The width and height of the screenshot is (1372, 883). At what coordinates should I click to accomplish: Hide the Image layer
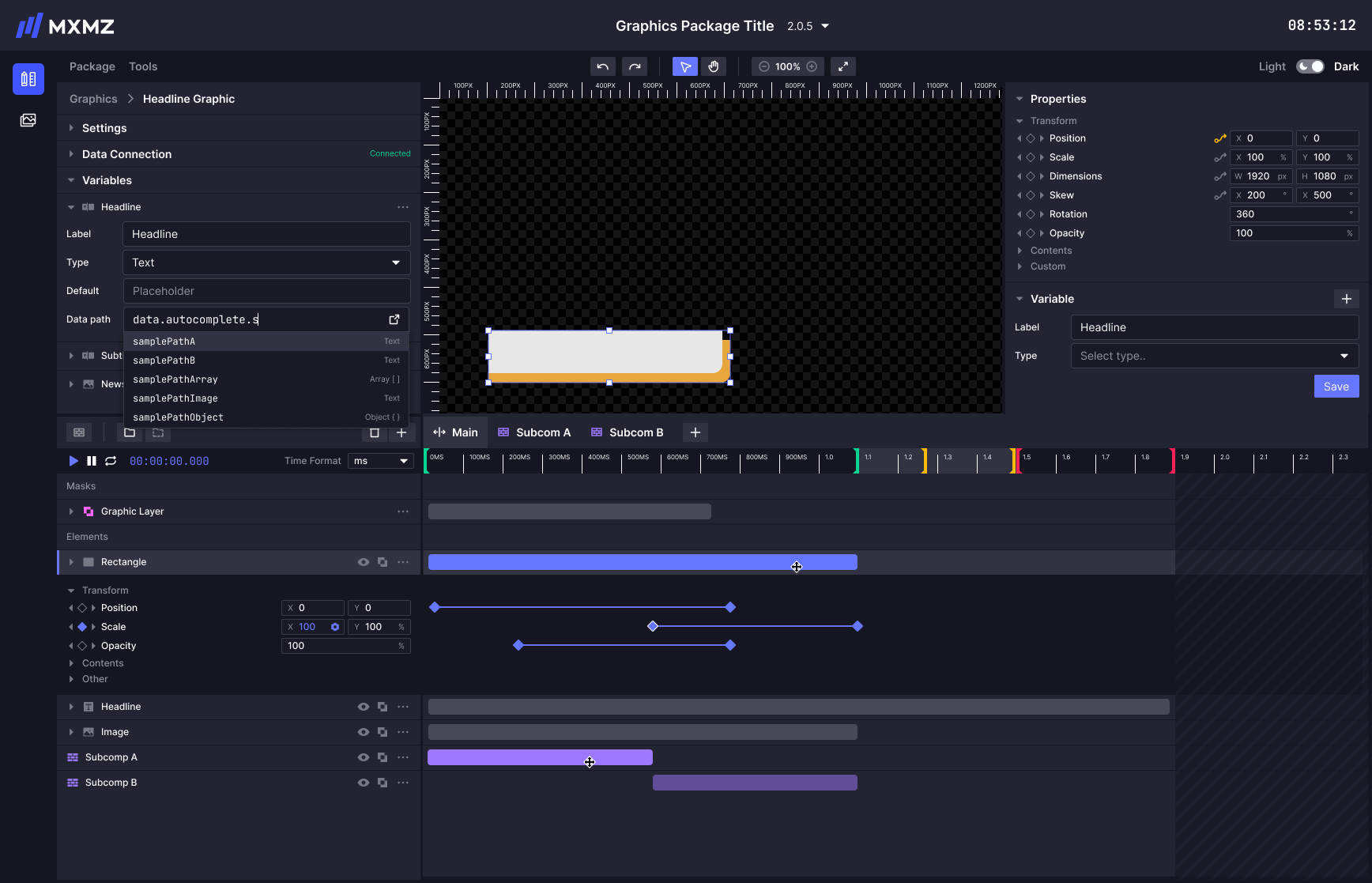(x=364, y=732)
